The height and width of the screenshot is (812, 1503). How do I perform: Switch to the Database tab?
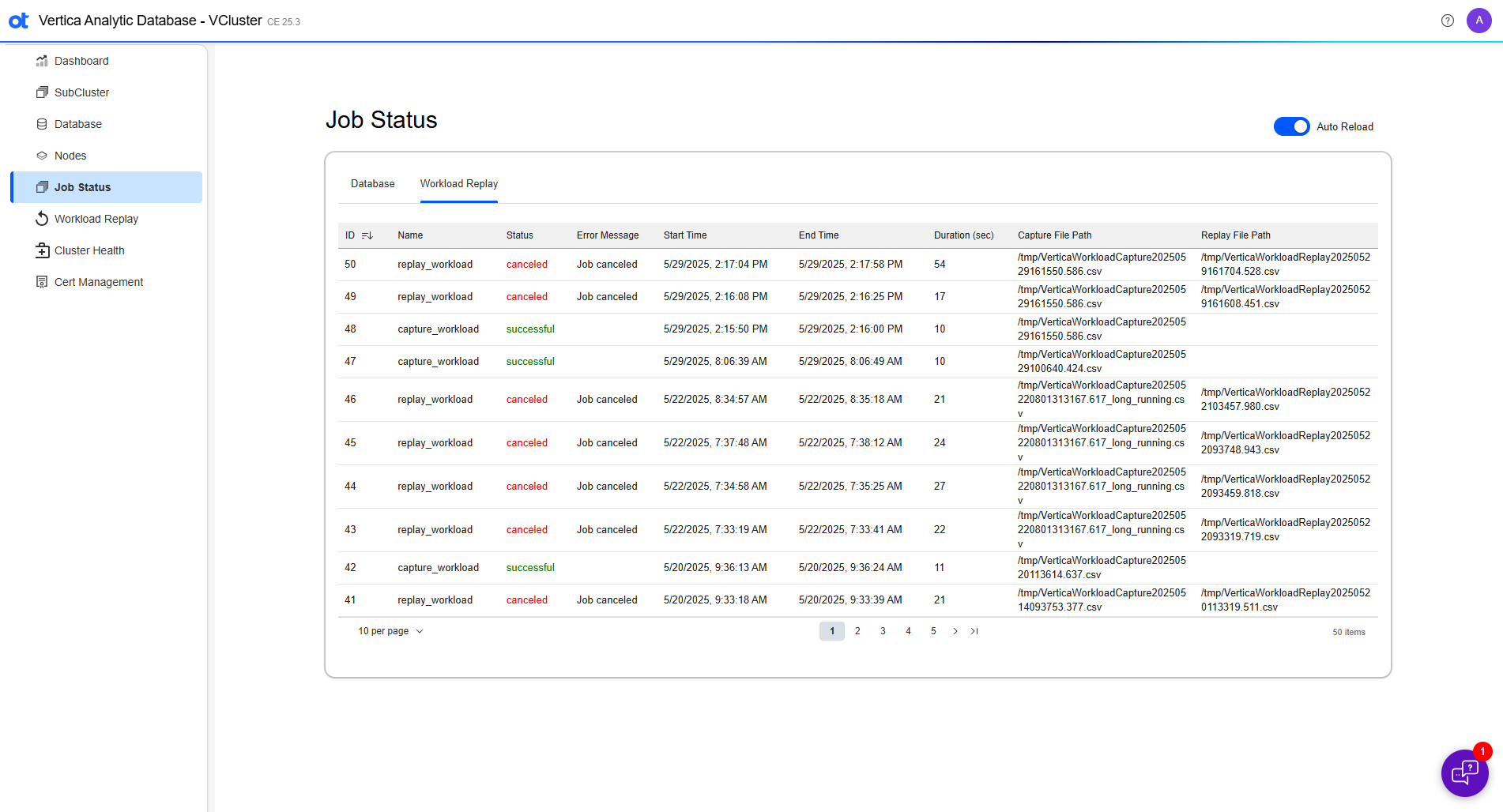tap(372, 184)
